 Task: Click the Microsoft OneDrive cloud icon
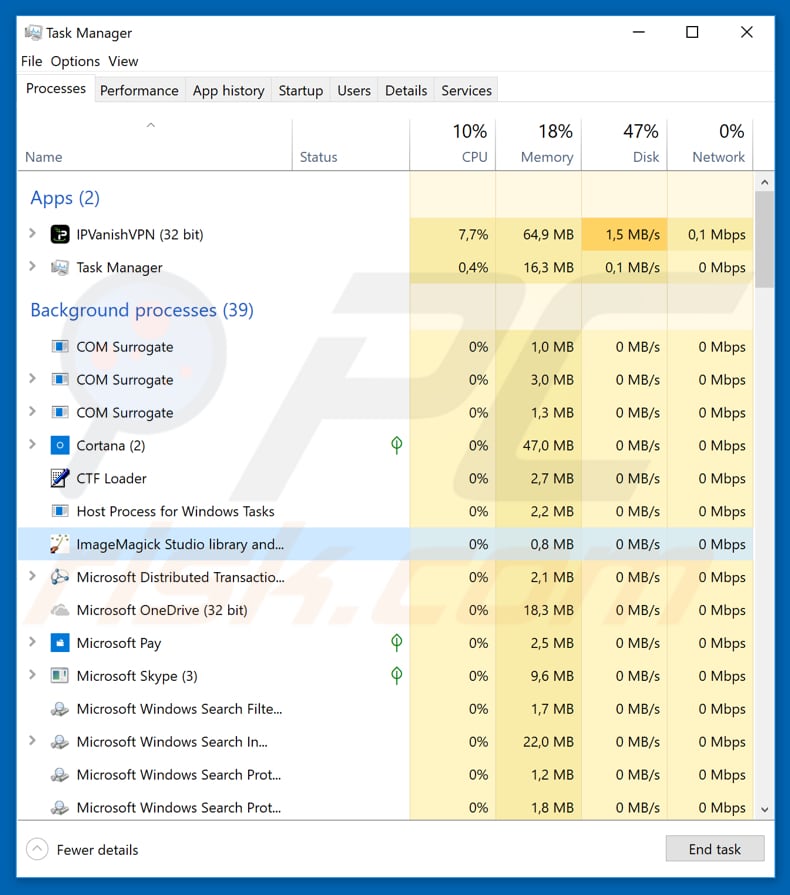60,610
